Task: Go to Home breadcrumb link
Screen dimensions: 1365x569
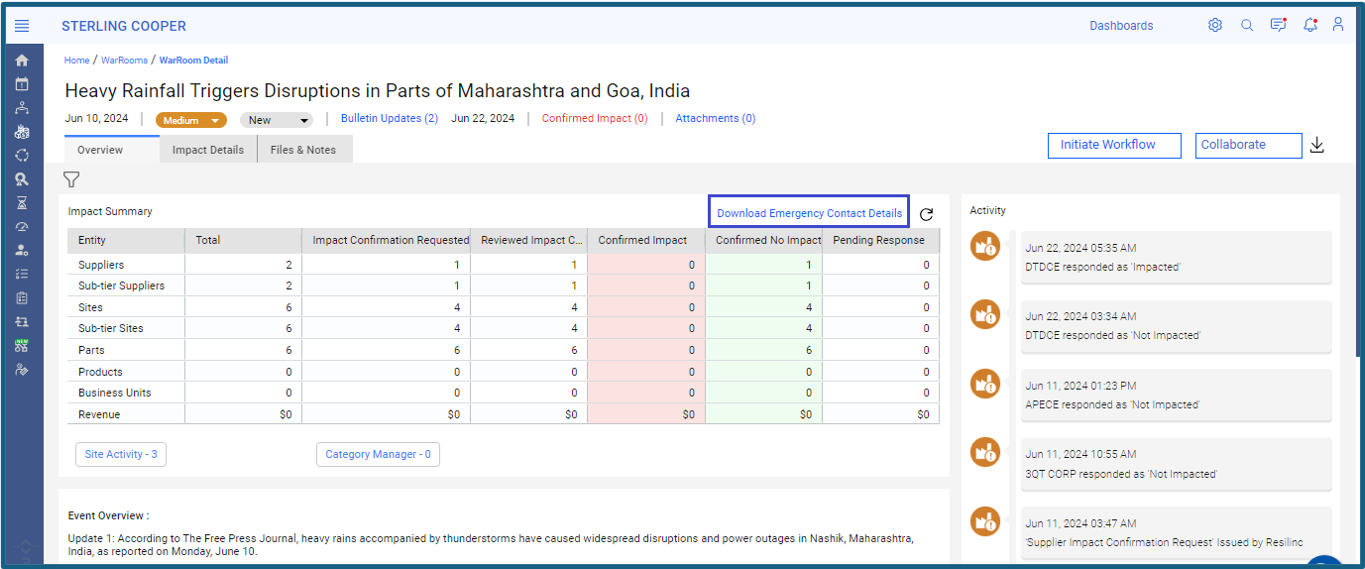Action: pos(77,60)
